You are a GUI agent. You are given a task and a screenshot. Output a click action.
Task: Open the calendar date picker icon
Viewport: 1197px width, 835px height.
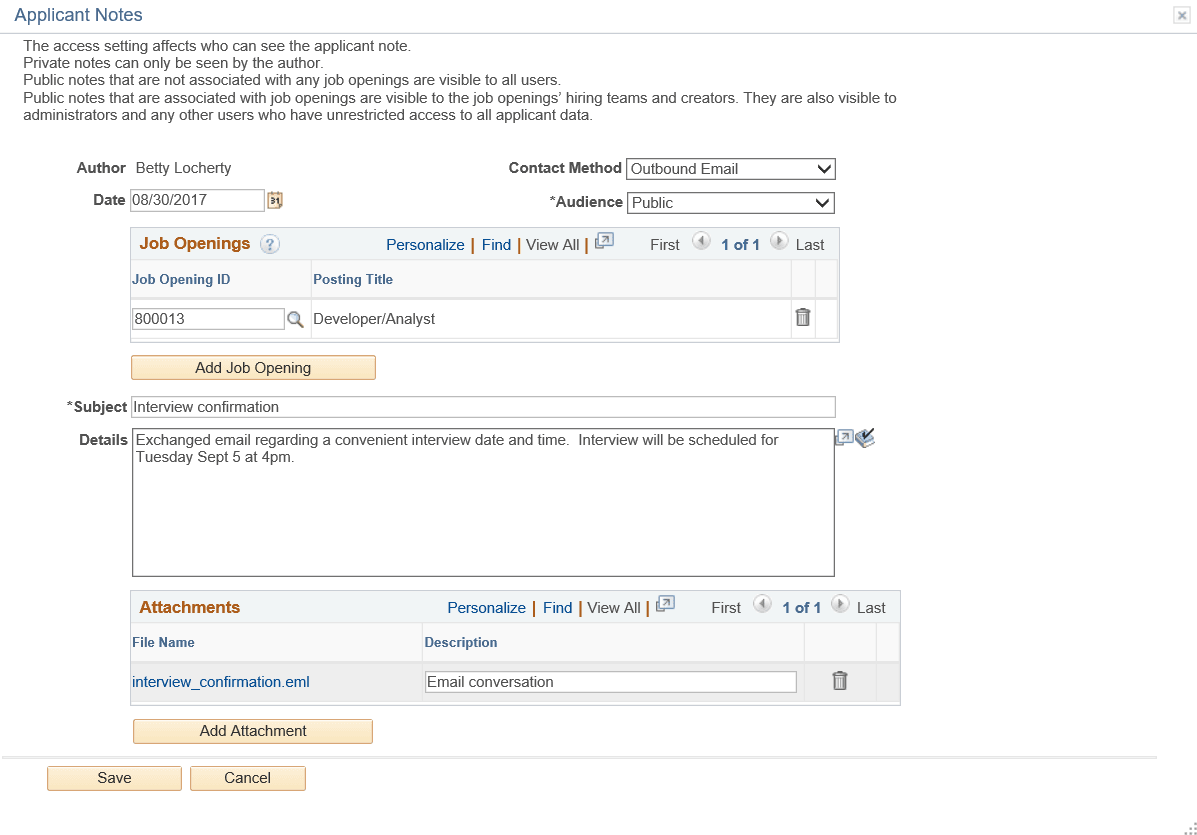click(275, 200)
